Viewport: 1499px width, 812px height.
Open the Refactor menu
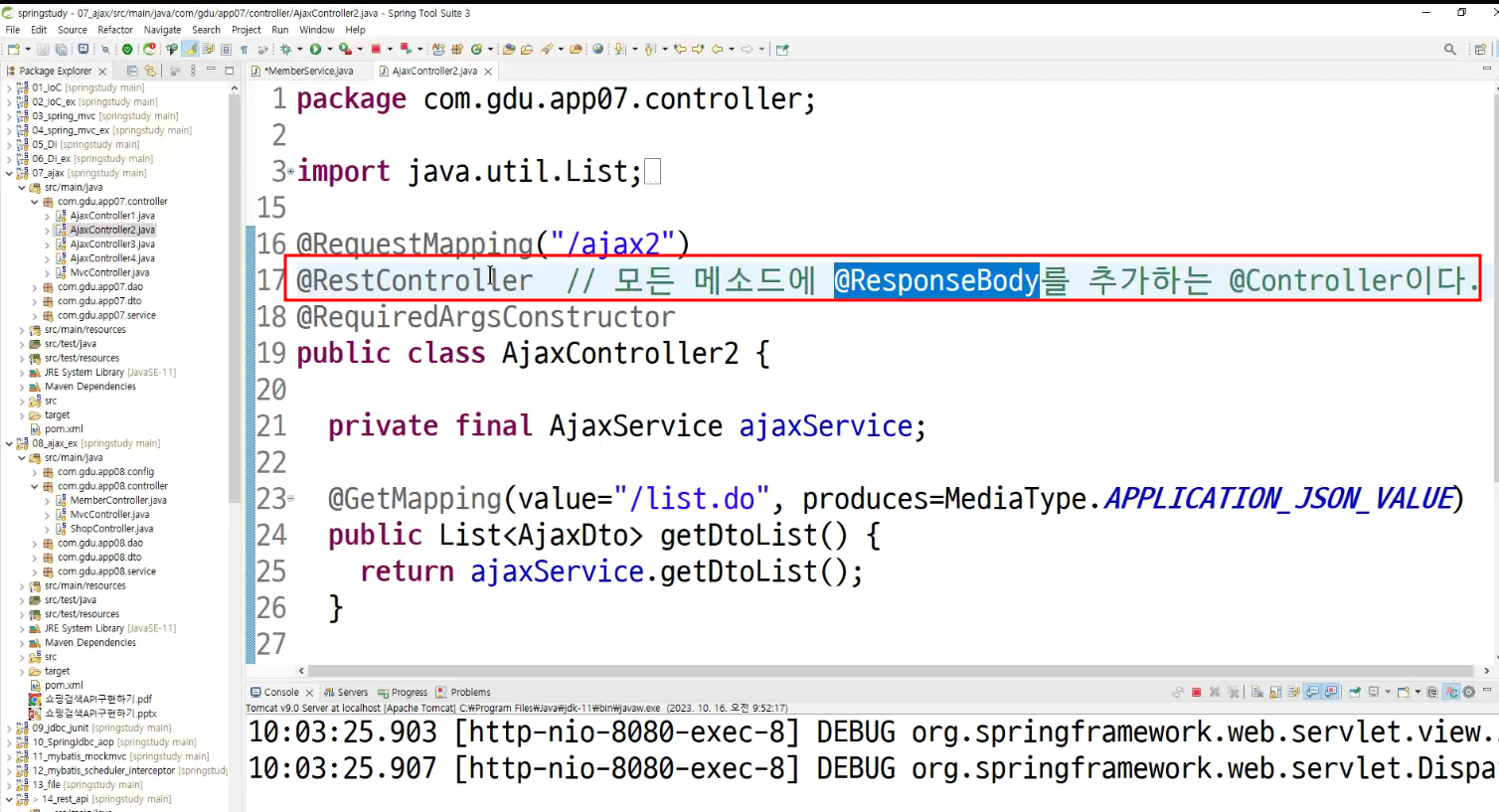pos(115,30)
